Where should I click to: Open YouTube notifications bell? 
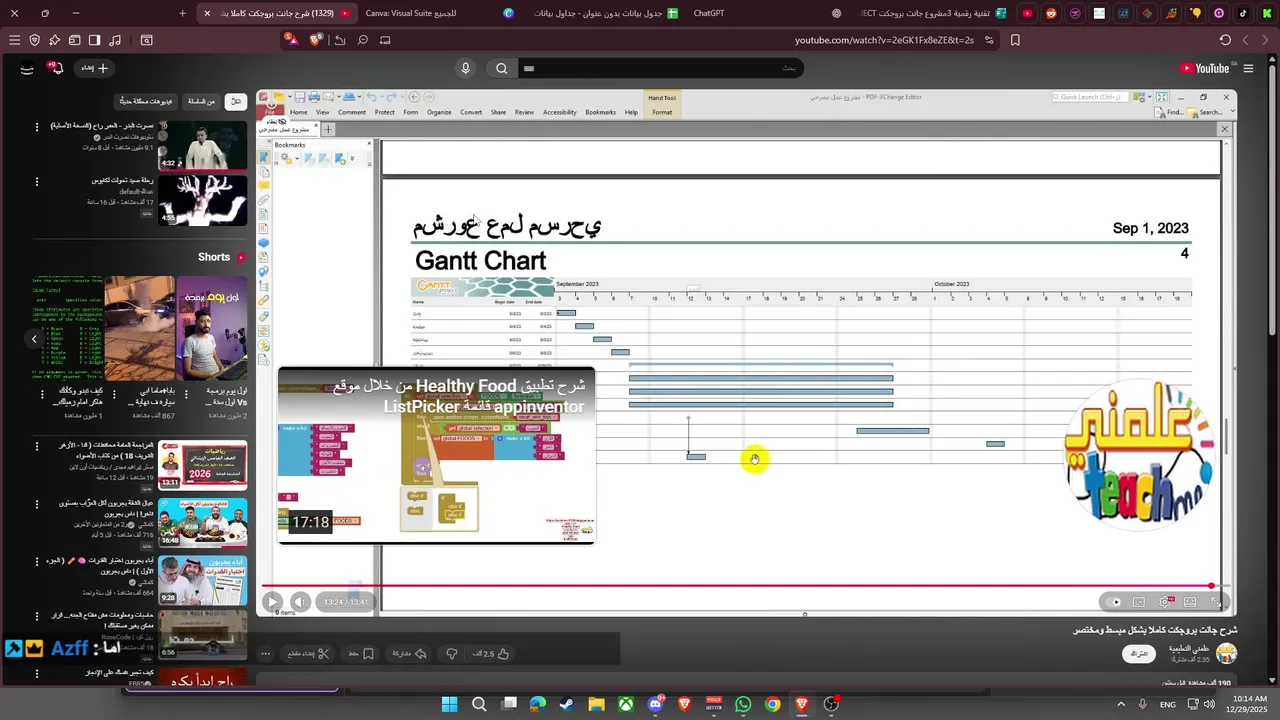tap(57, 68)
